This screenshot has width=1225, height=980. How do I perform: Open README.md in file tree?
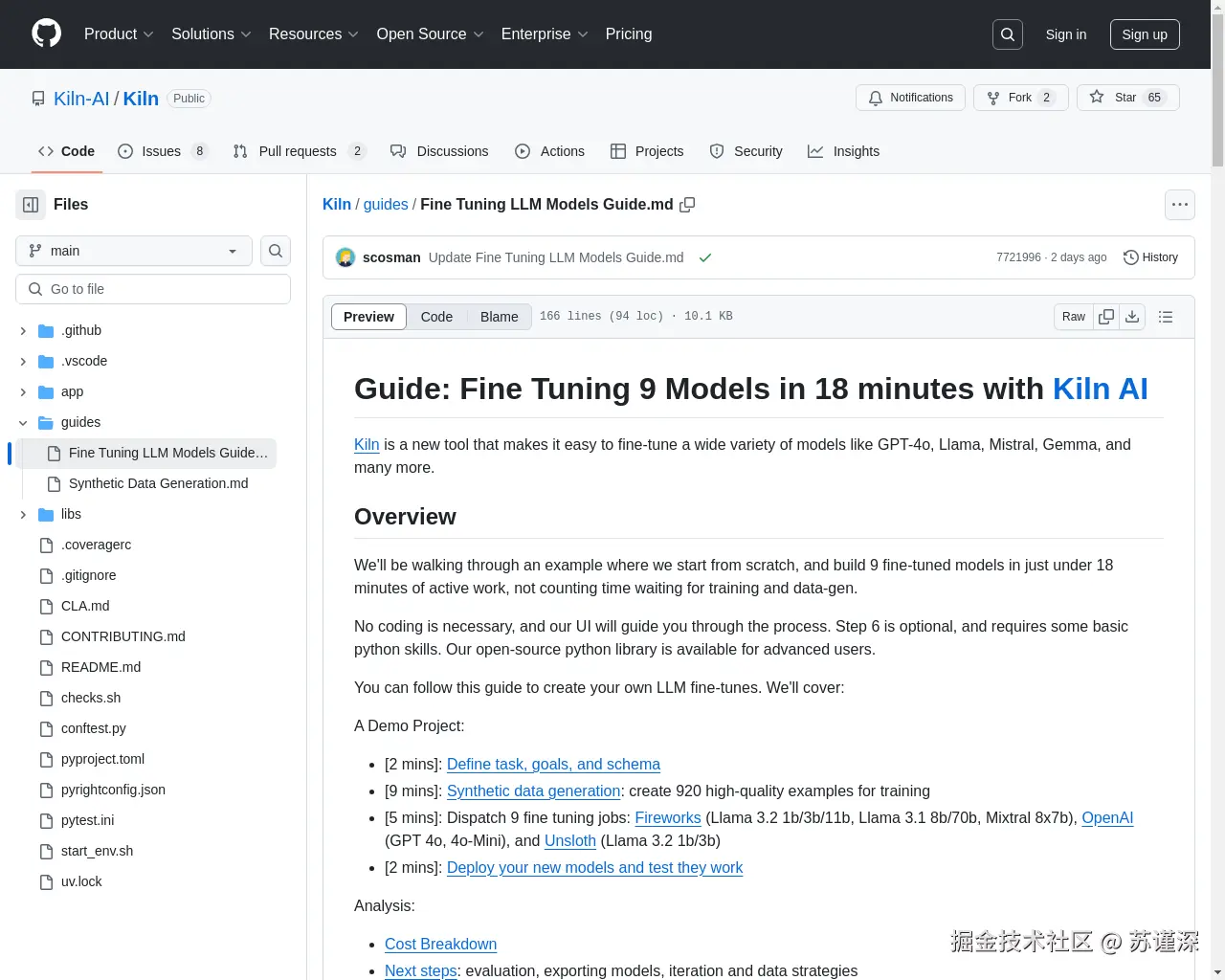click(100, 667)
